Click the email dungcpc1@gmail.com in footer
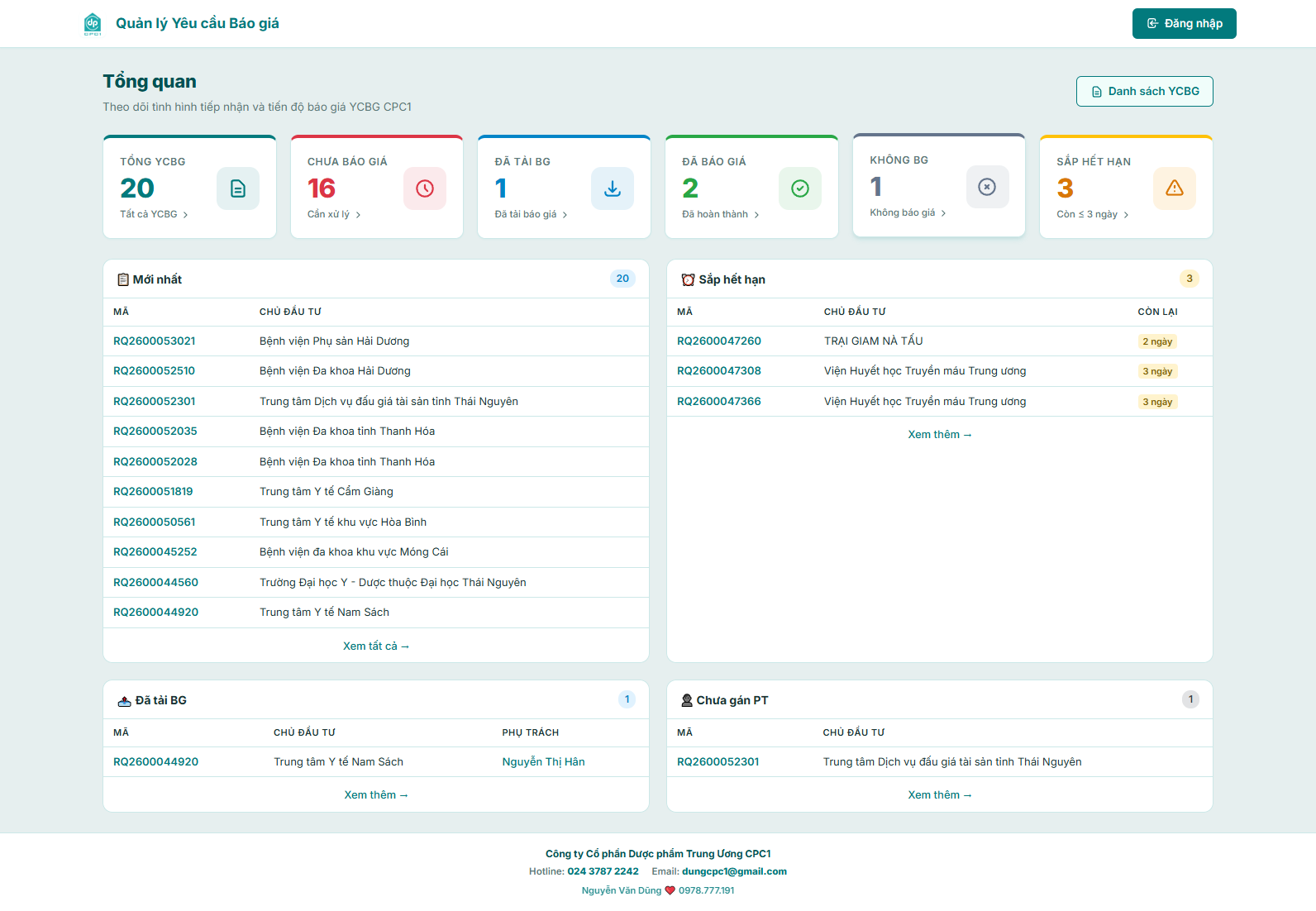This screenshot has width=1316, height=911. pos(734,871)
